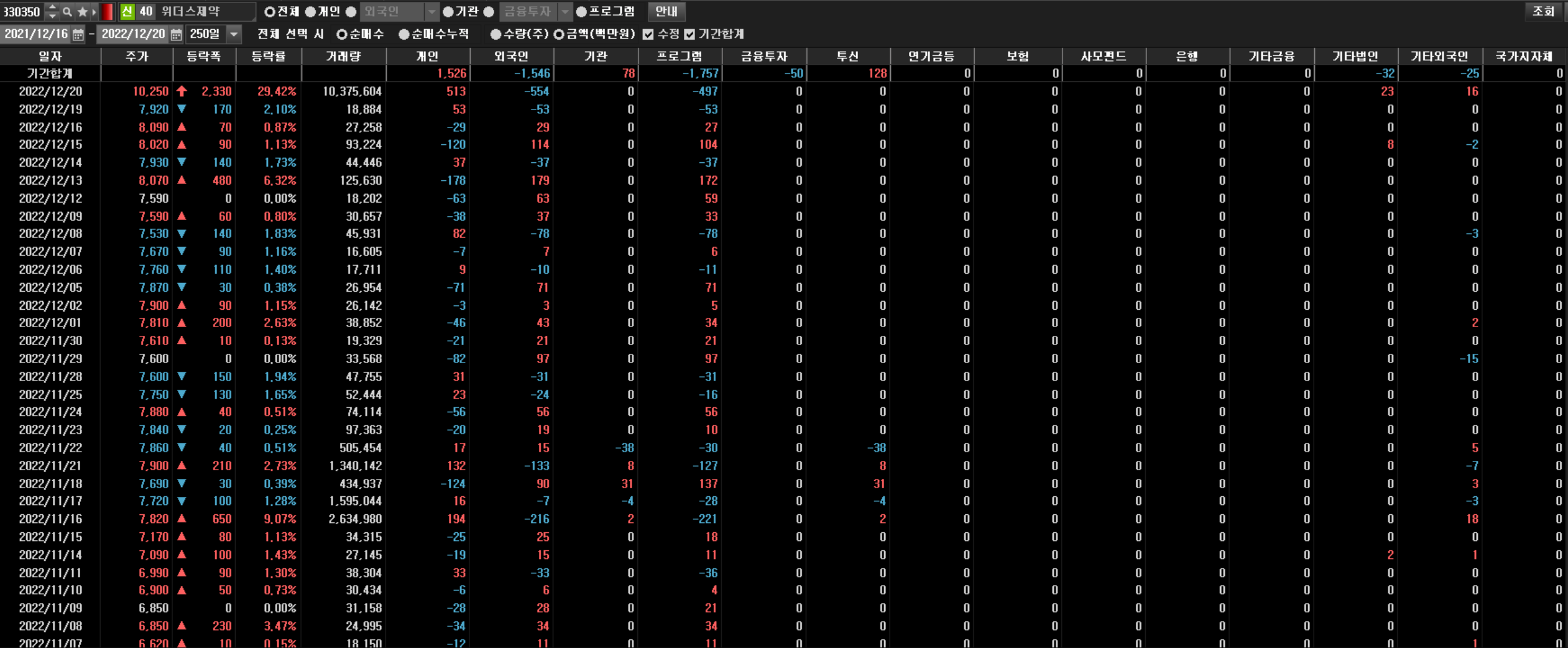Click the 기관 column header
Viewport: 1568px width, 648px height.
[596, 57]
